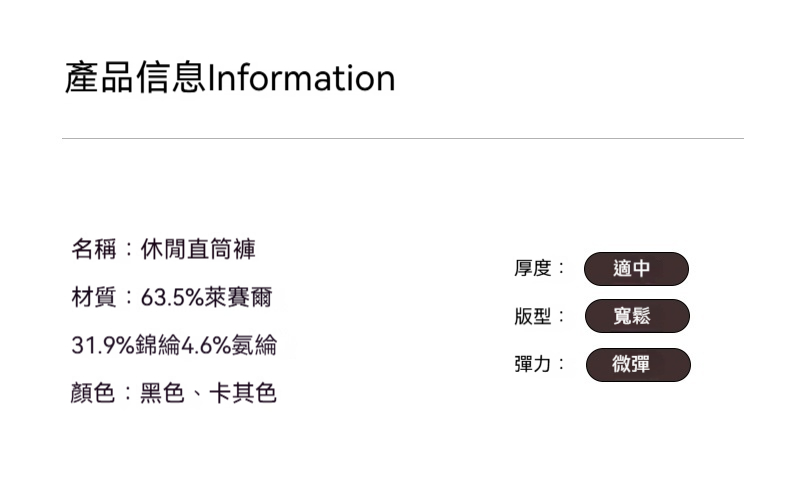Click the 4.6%氨綸 text
Screen dimensions: 790x487
(229, 345)
